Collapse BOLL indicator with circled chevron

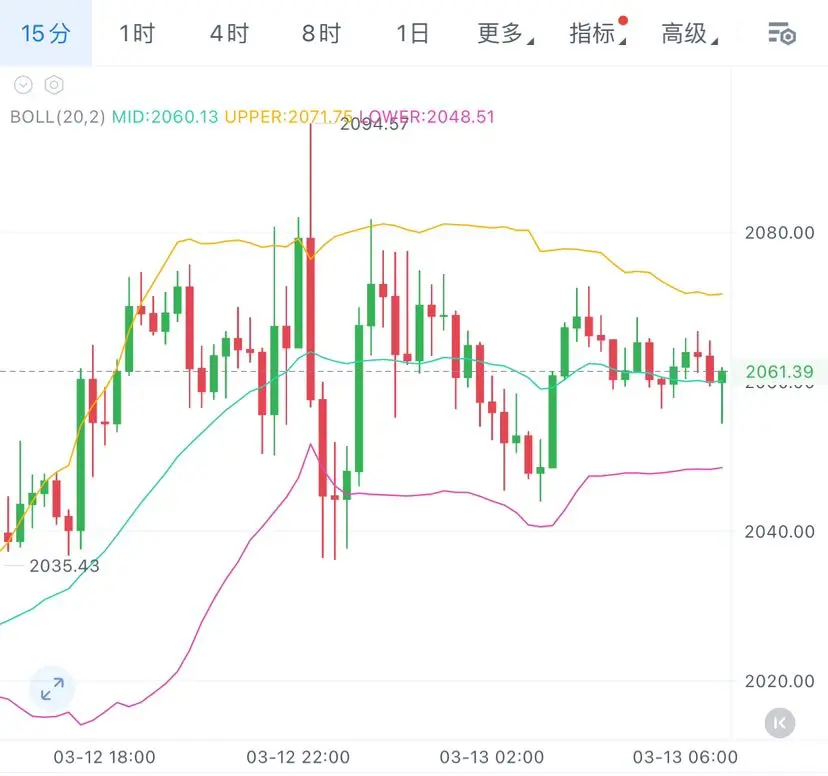pyautogui.click(x=24, y=86)
